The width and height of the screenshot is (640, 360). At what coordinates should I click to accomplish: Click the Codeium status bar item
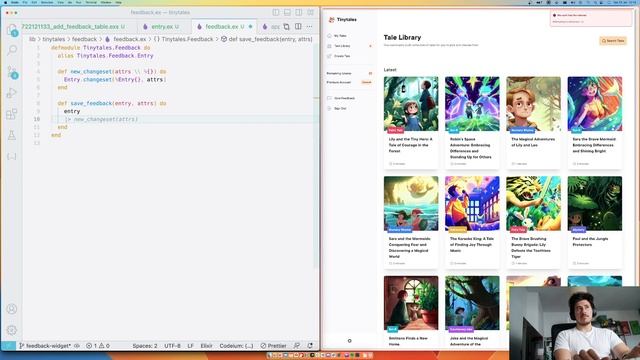click(x=236, y=346)
